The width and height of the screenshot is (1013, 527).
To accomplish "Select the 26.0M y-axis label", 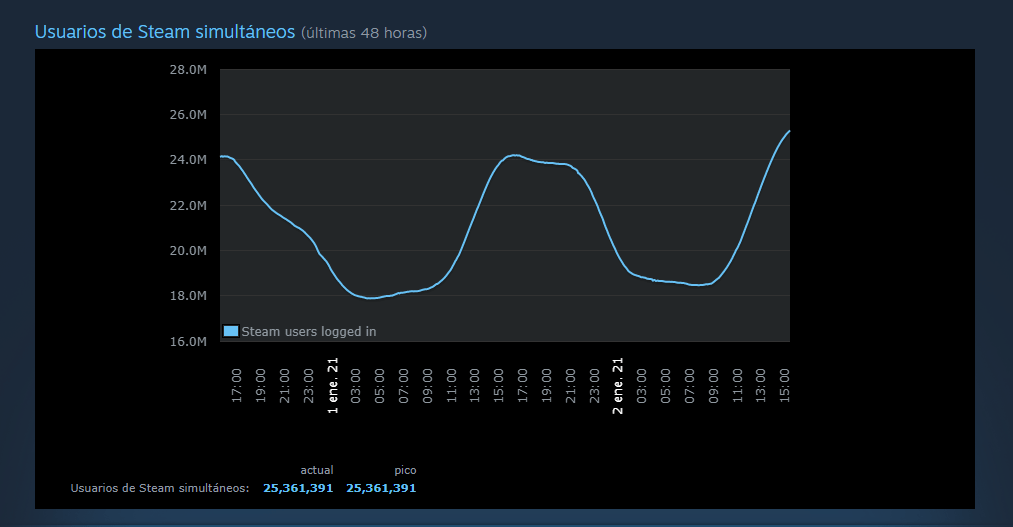I will [x=188, y=115].
